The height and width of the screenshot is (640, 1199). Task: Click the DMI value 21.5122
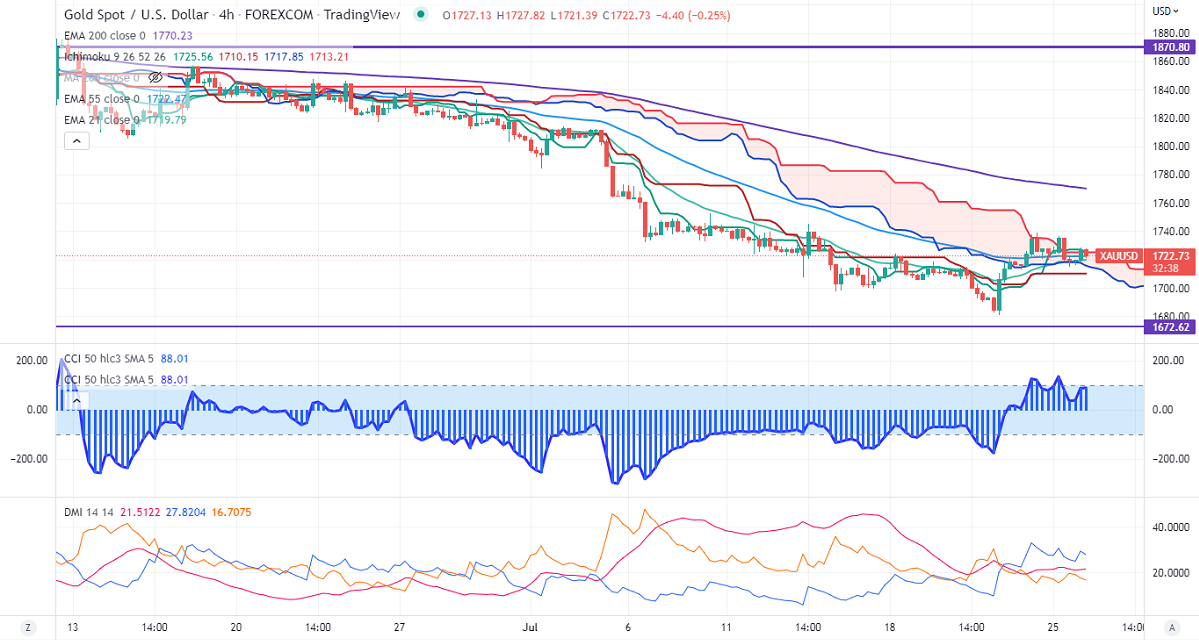[140, 512]
